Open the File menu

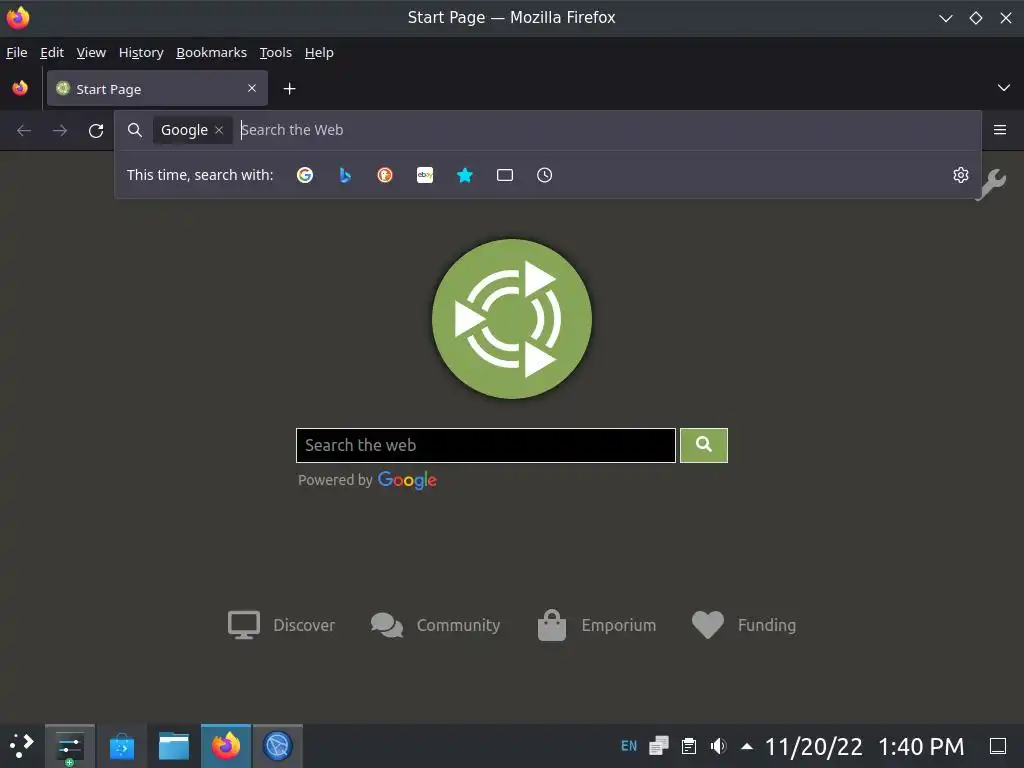(16, 52)
